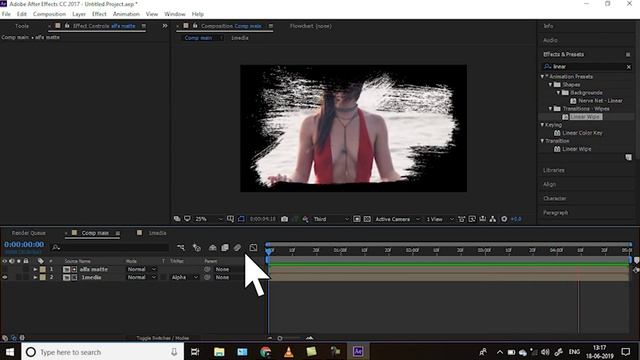The height and width of the screenshot is (360, 640).
Task: Open the Composition menu
Action: coord(49,14)
